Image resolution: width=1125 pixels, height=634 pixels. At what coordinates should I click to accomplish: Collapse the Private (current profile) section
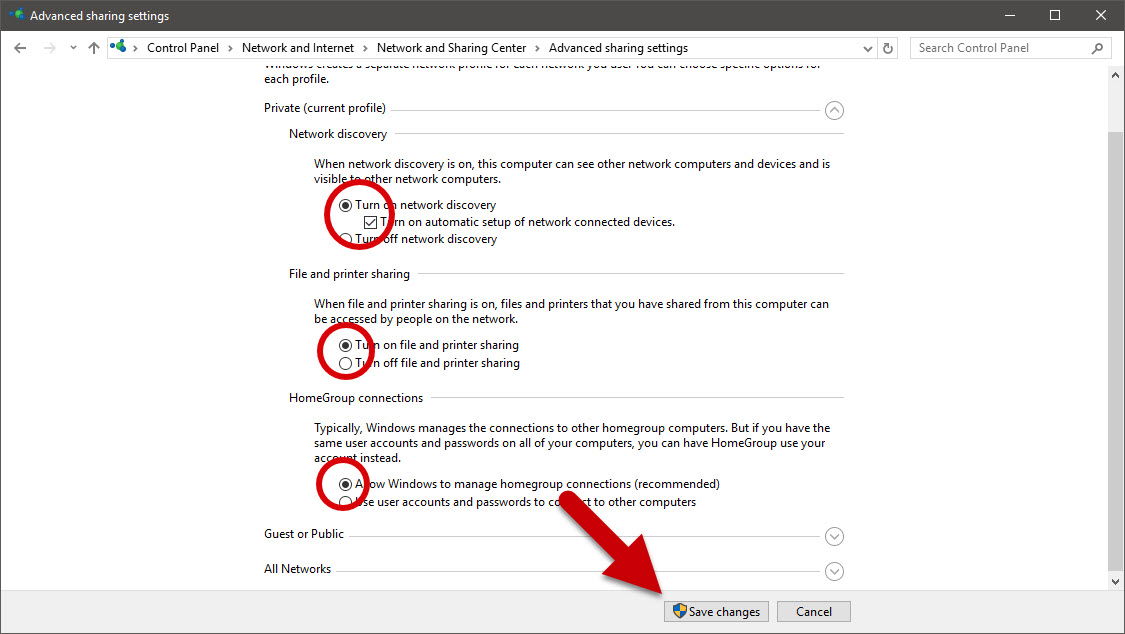[834, 110]
